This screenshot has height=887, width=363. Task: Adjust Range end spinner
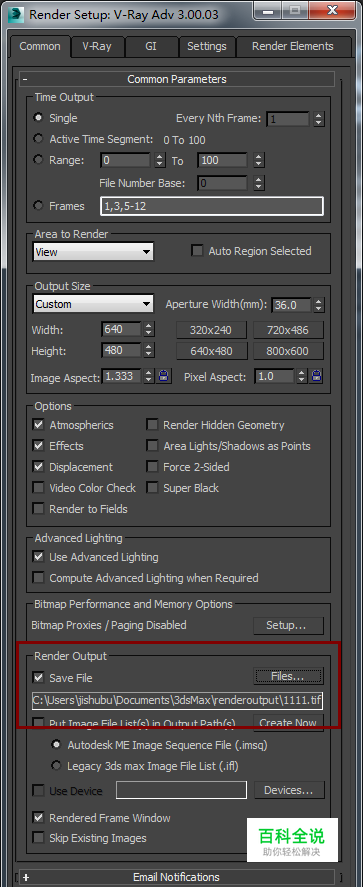coord(259,160)
